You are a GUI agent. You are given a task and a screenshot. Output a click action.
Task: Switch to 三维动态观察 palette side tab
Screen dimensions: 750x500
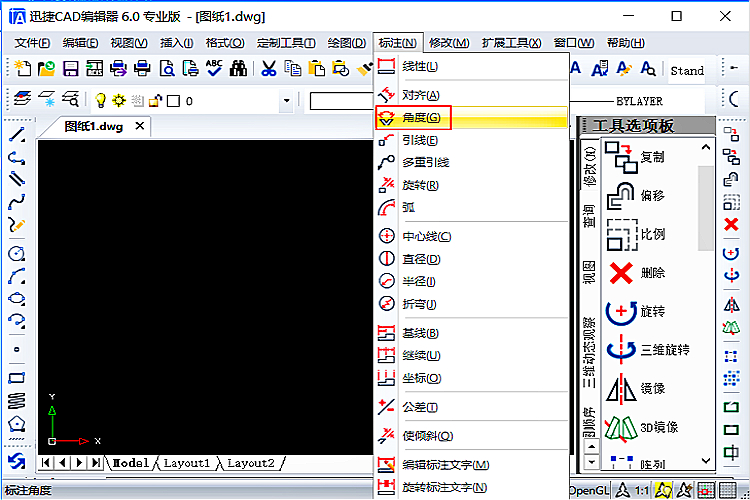click(x=589, y=353)
